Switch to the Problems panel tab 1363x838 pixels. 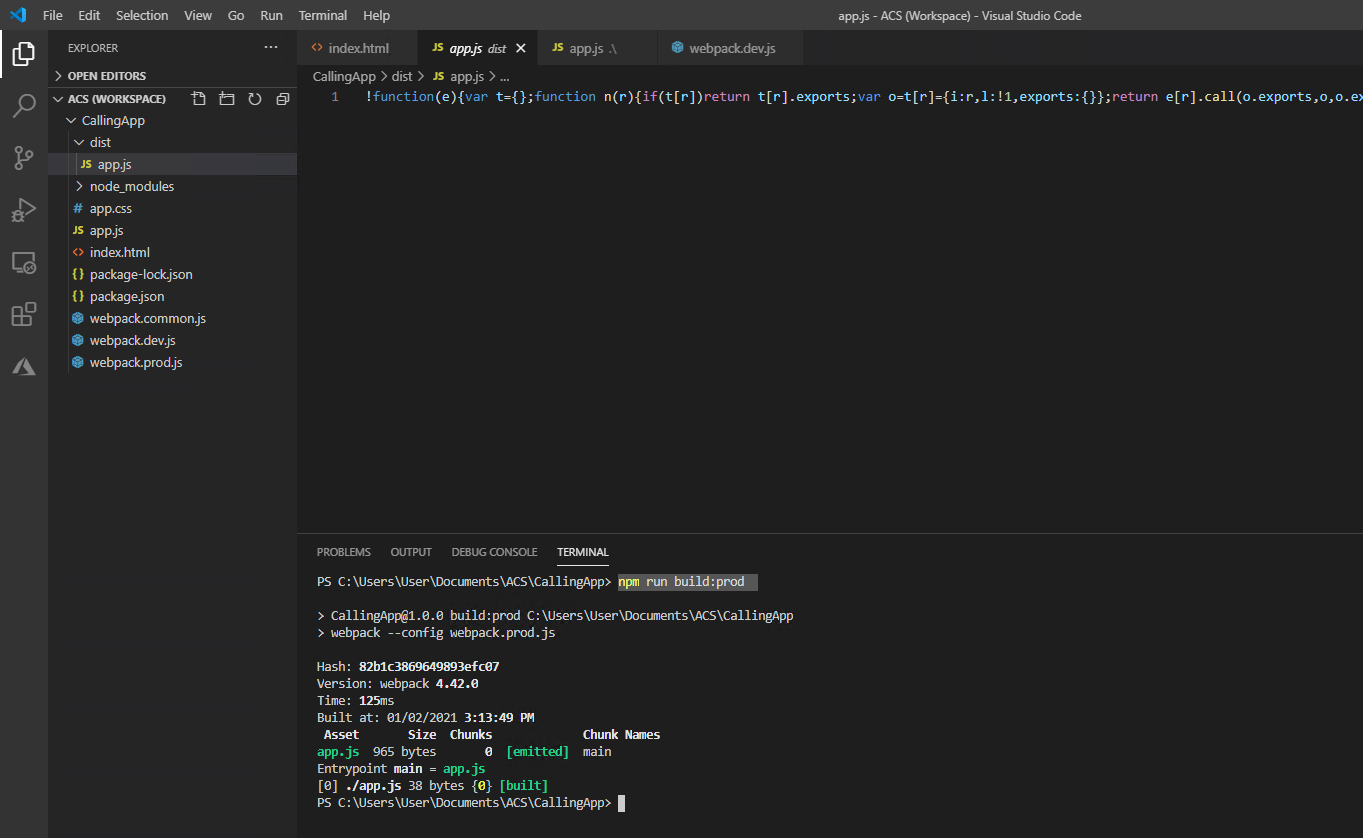click(343, 552)
